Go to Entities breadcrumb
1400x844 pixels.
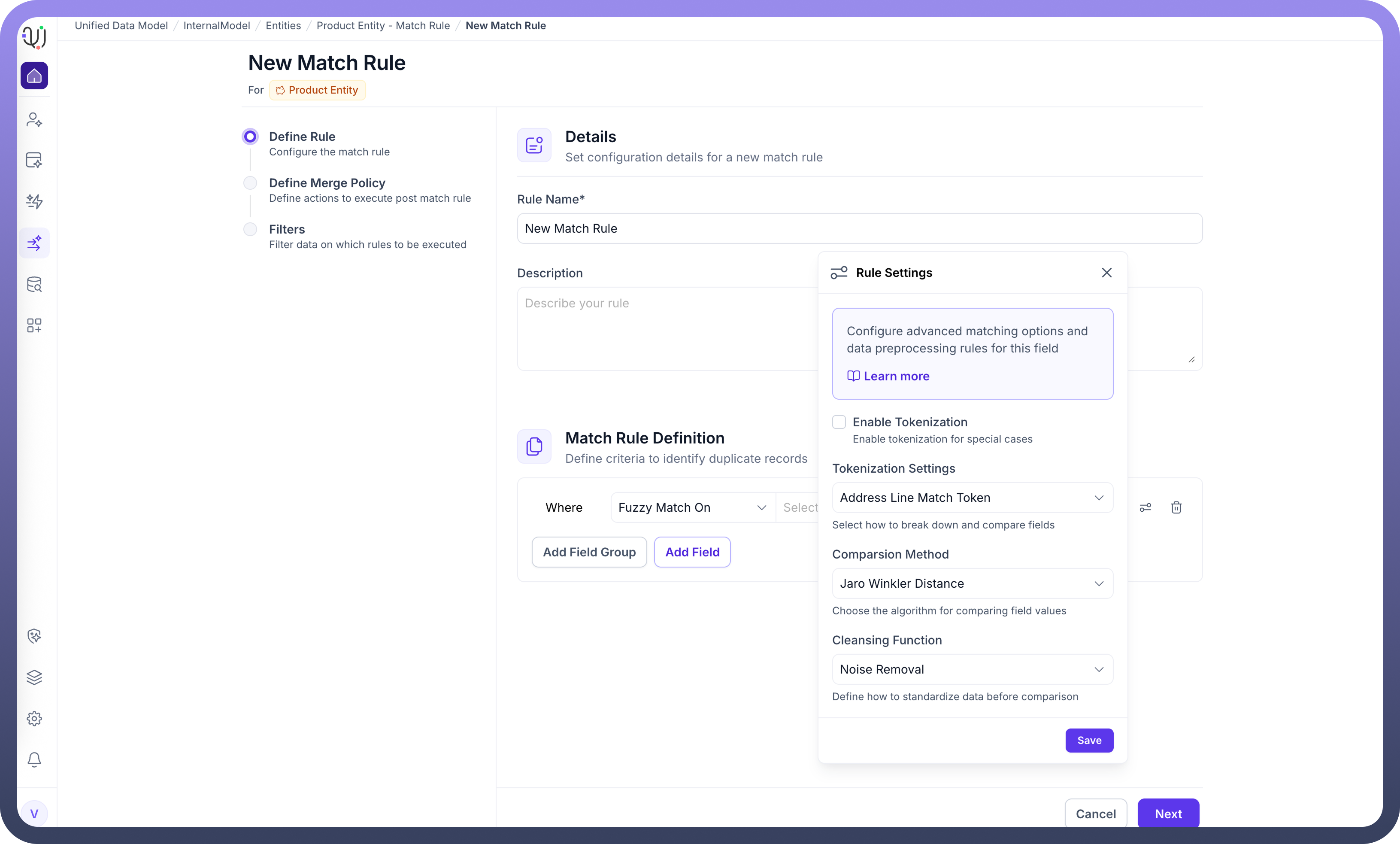(283, 26)
